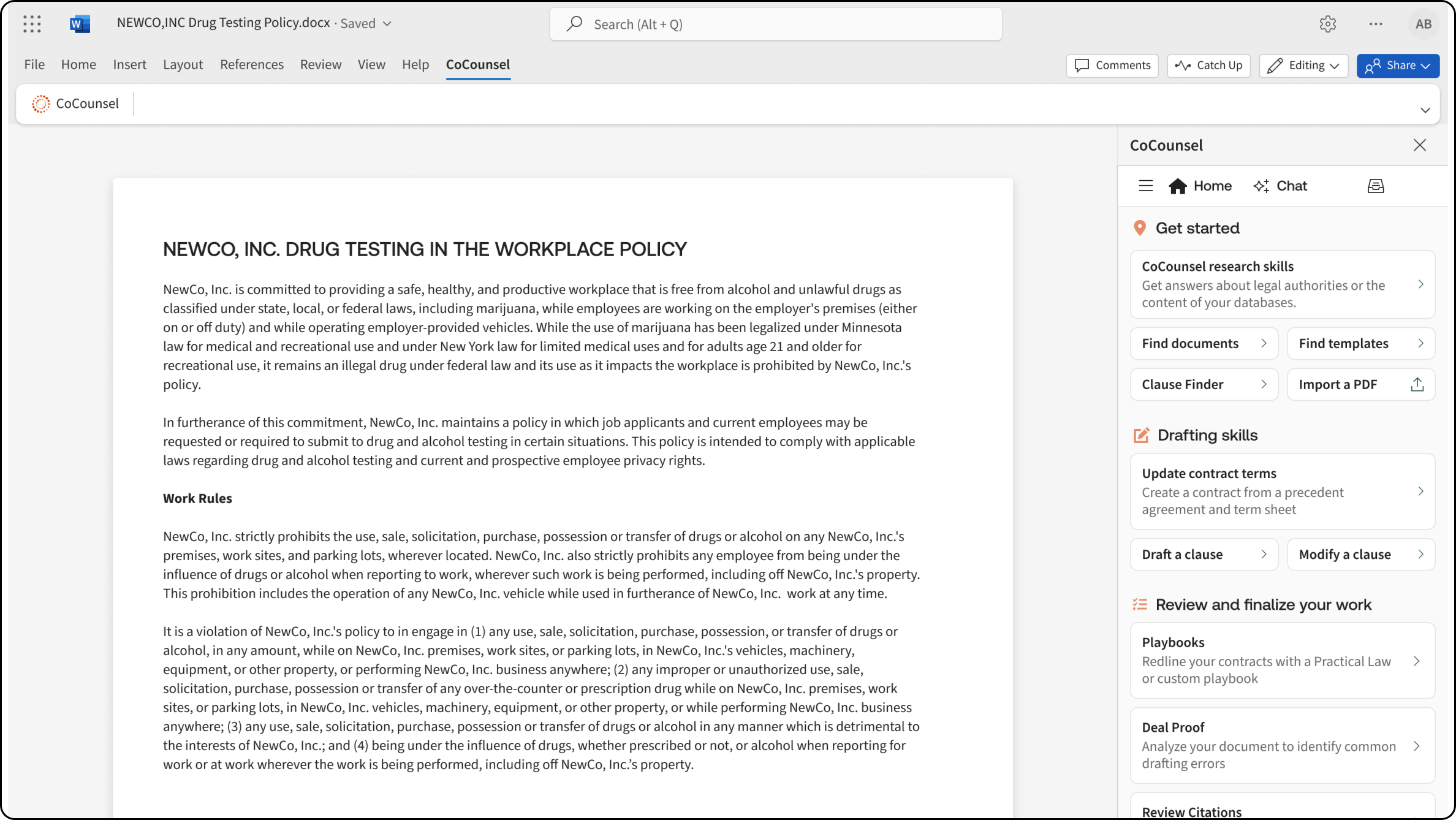Open the settings gear icon
This screenshot has width=1456, height=820.
[1327, 24]
